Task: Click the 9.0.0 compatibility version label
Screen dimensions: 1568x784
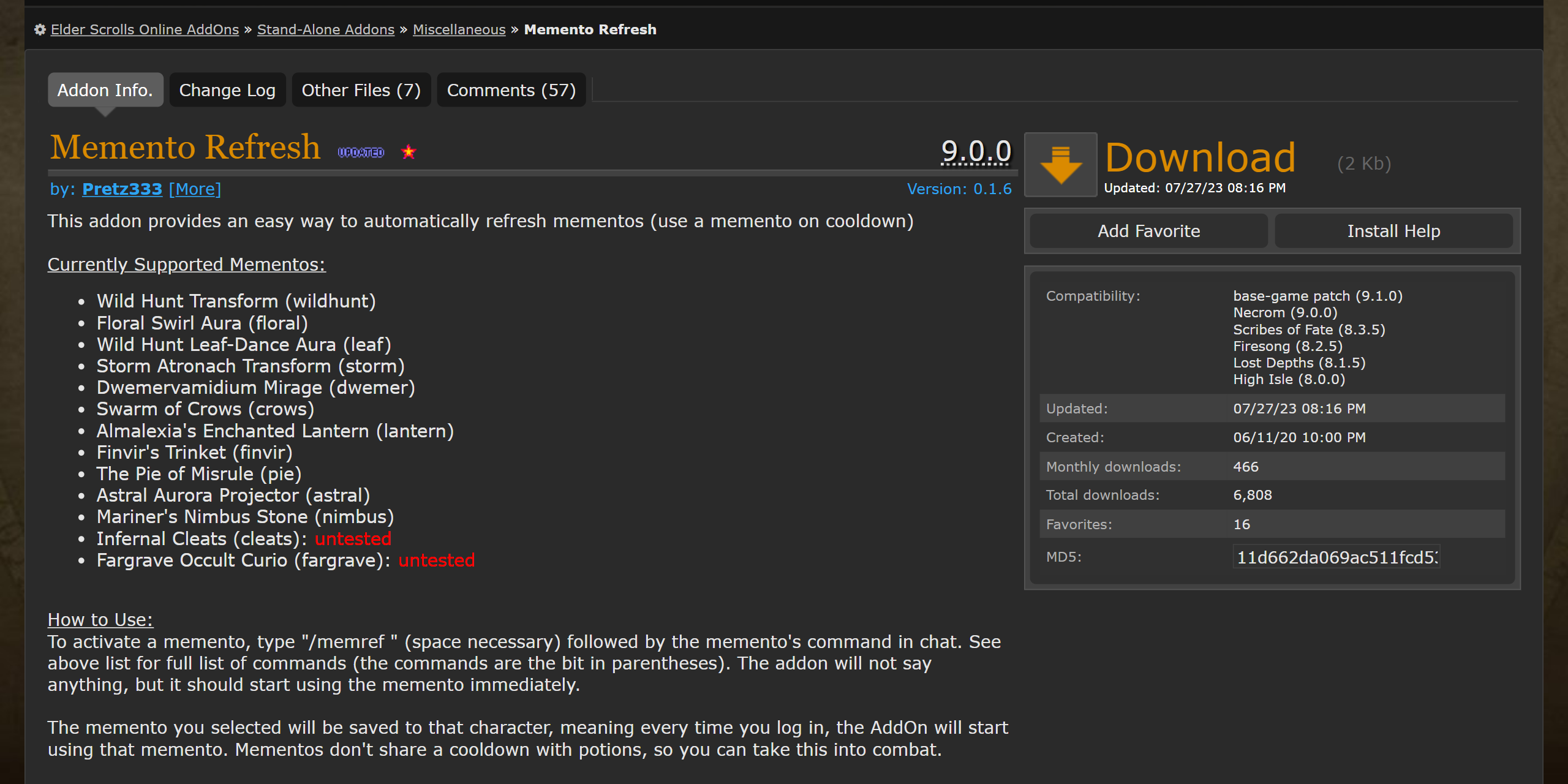Action: click(976, 151)
